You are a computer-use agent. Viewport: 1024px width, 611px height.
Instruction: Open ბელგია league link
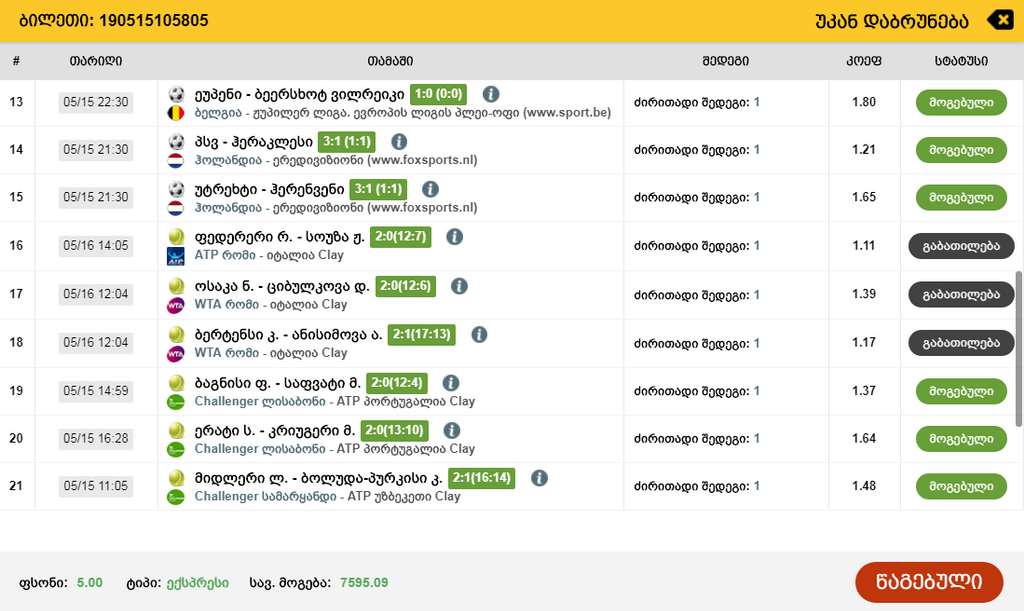[218, 113]
